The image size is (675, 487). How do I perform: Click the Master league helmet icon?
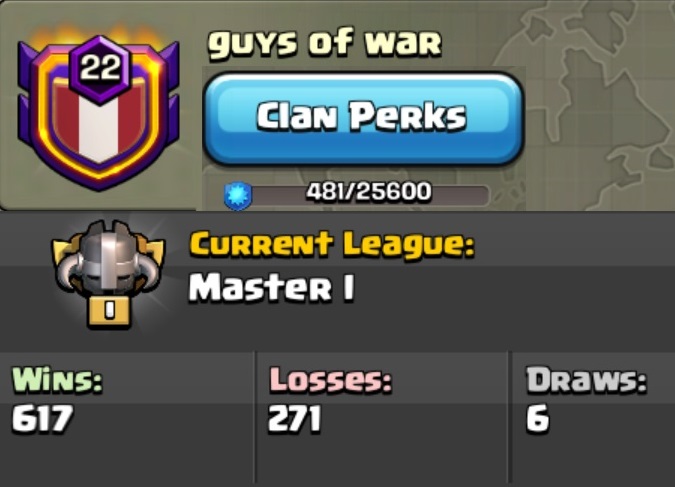coord(108,259)
